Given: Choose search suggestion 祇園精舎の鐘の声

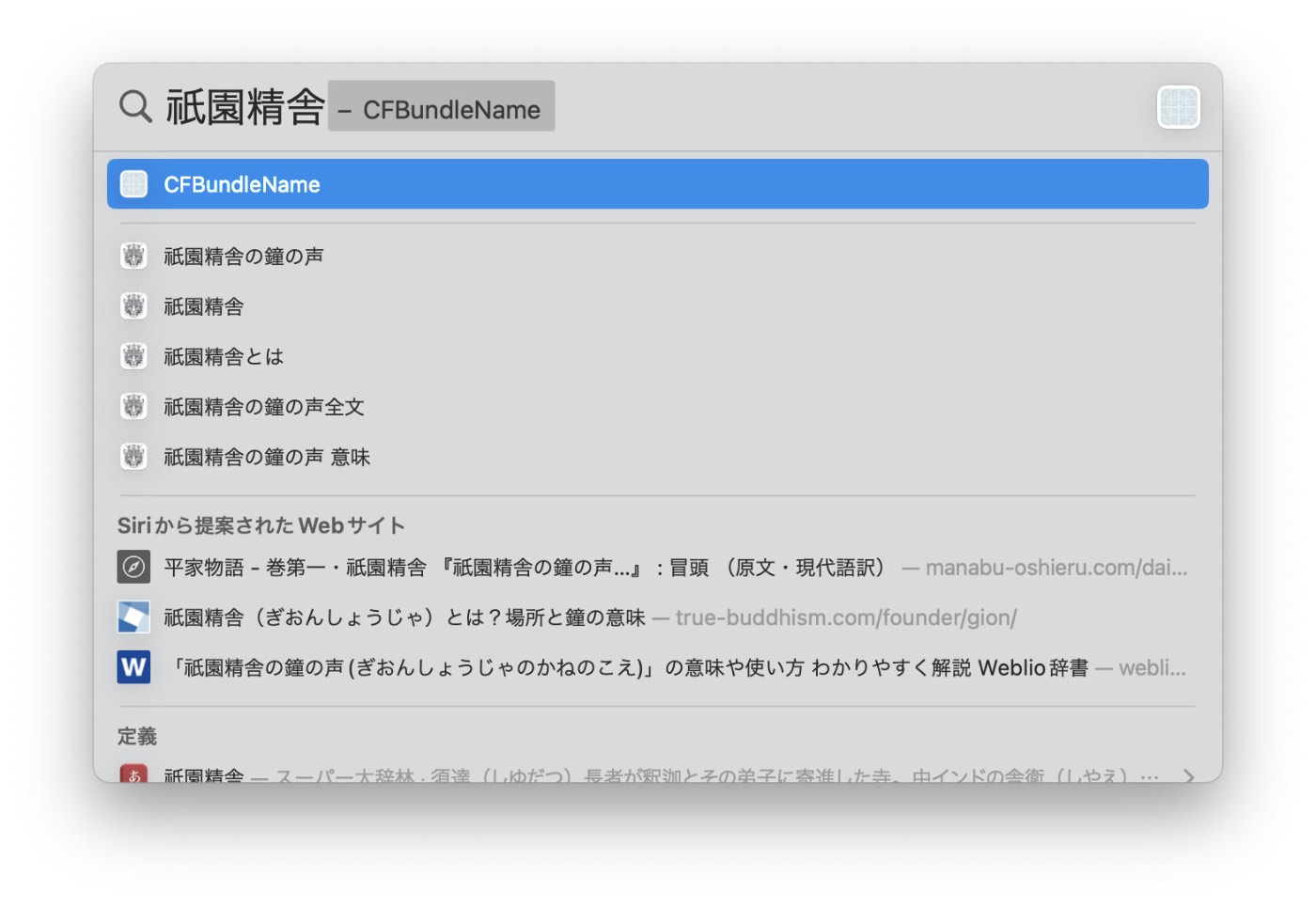Looking at the screenshot, I should point(658,256).
